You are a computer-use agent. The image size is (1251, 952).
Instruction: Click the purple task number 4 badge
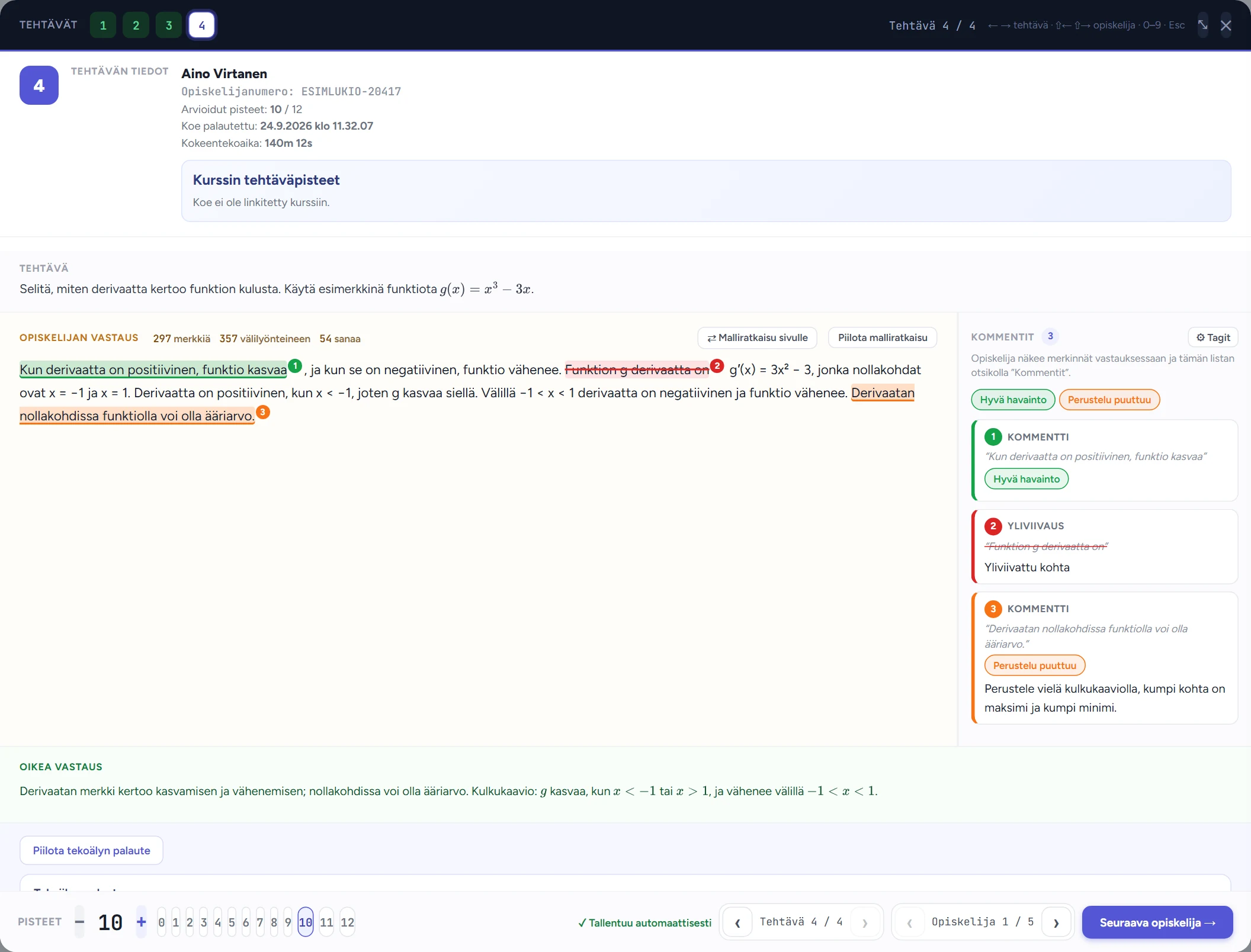(x=39, y=85)
